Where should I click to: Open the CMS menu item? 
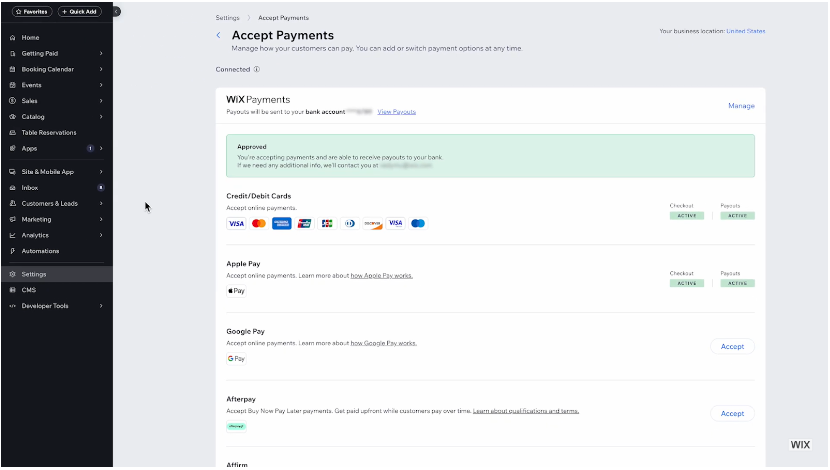pos(57,291)
